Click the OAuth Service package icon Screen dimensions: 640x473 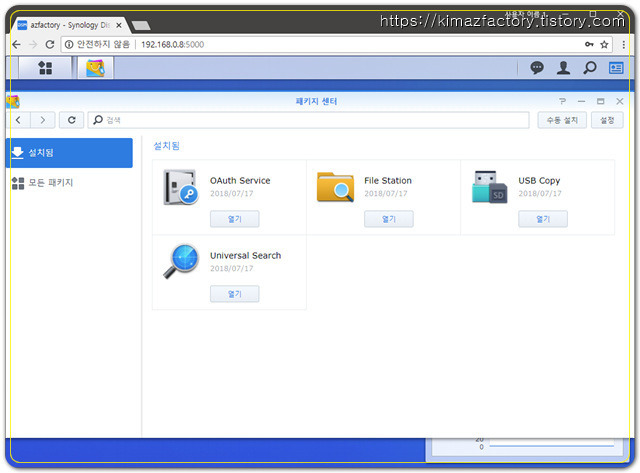tap(180, 187)
